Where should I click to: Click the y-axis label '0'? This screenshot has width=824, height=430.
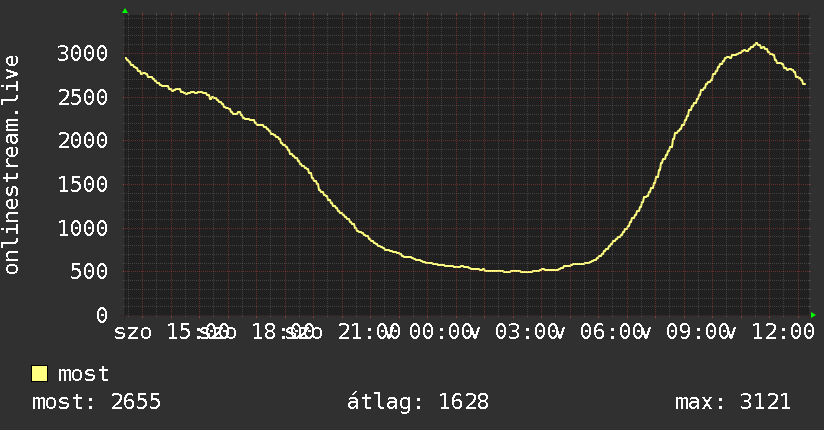click(x=102, y=315)
